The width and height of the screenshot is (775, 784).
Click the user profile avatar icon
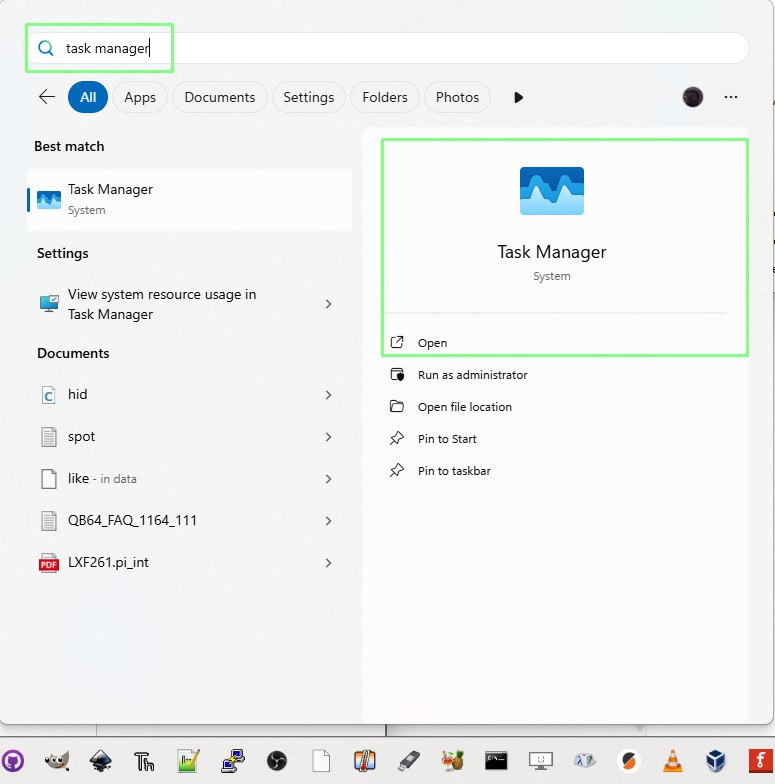click(x=692, y=97)
